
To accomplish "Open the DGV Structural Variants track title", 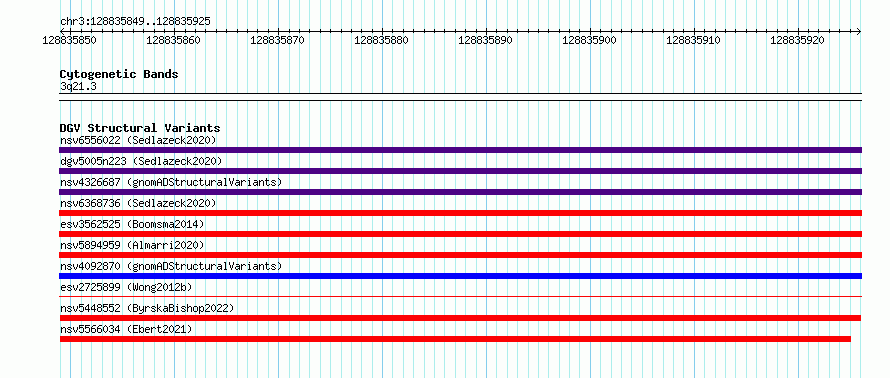I will point(140,128).
